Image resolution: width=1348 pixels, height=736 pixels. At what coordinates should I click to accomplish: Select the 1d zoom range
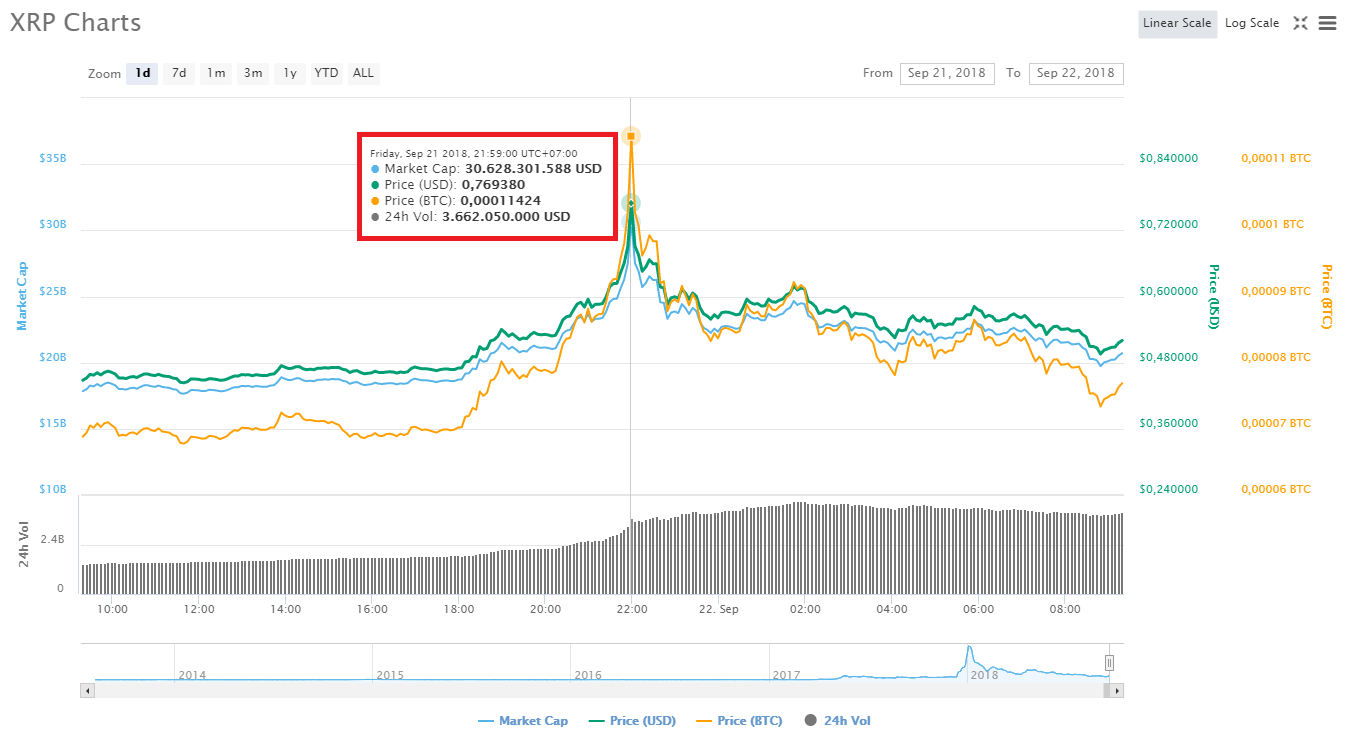(142, 73)
